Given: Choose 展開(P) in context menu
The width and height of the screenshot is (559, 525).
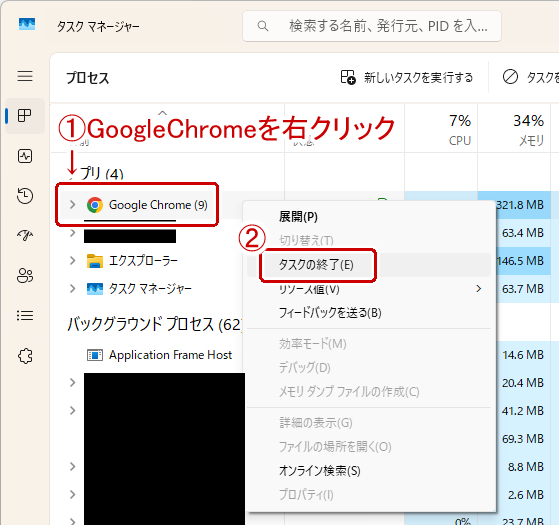Looking at the screenshot, I should coord(298,217).
